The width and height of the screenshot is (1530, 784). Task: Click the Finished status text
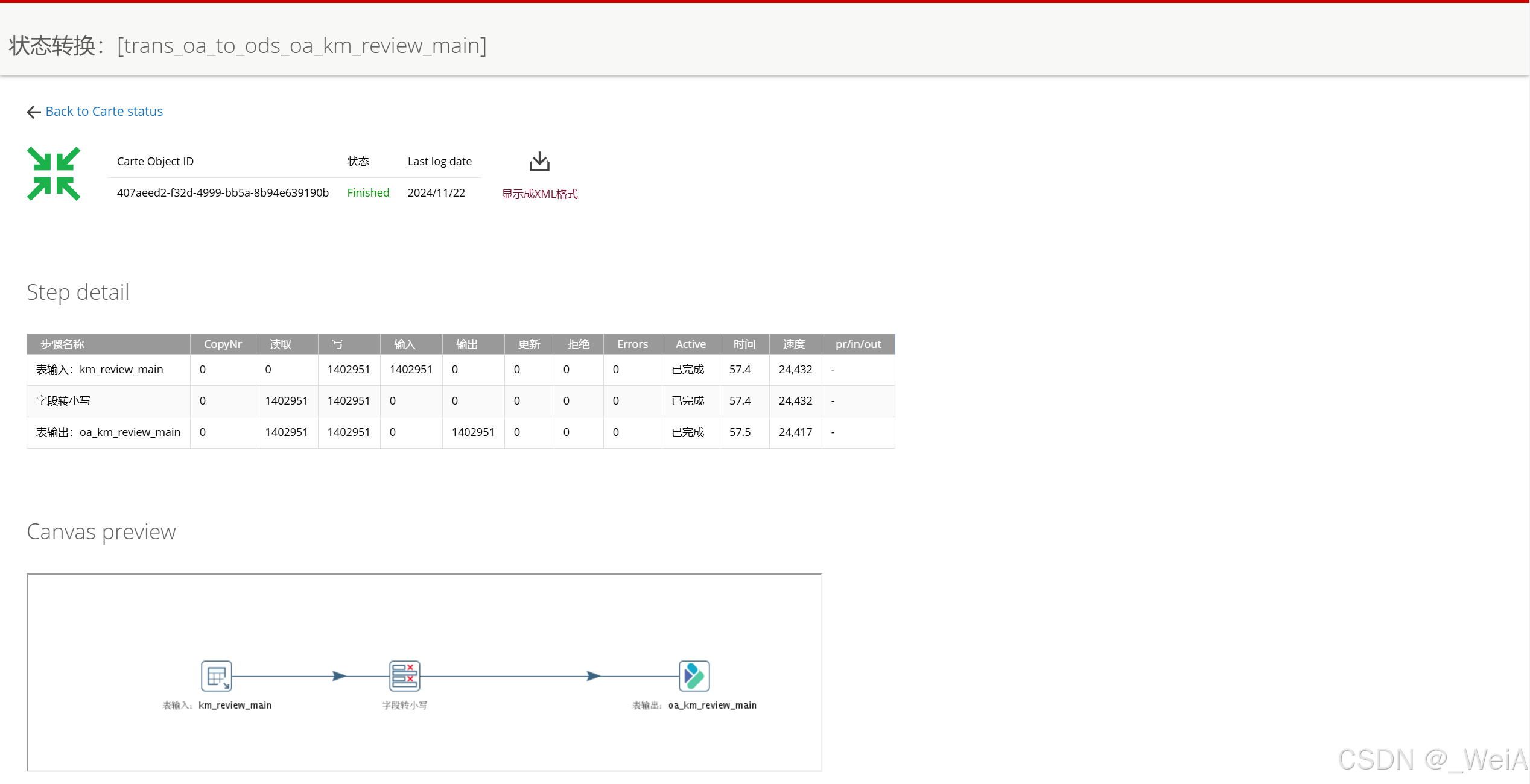pyautogui.click(x=368, y=193)
